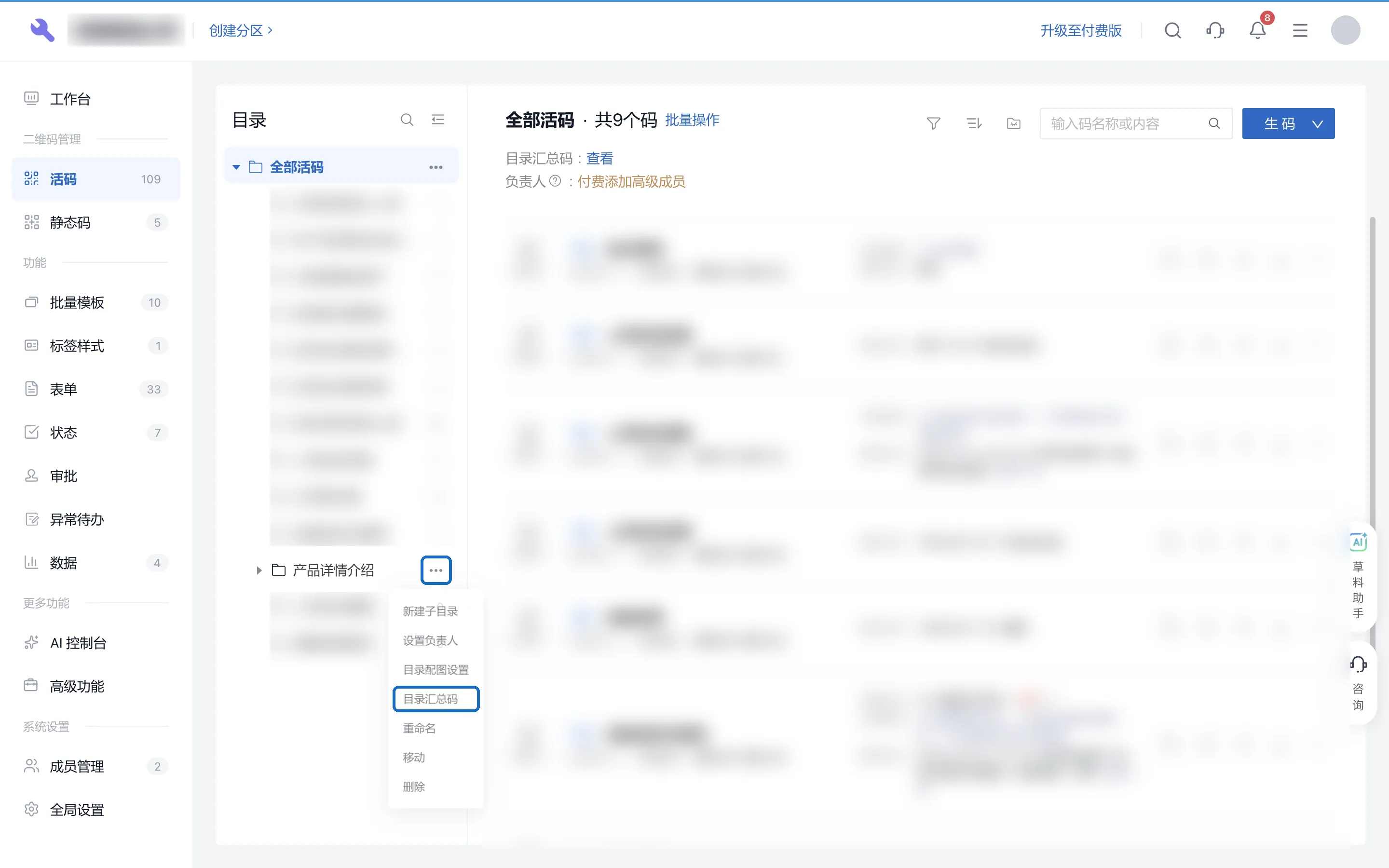This screenshot has width=1389, height=868.
Task: Click 查看 next to 目录汇总码
Action: click(x=599, y=159)
